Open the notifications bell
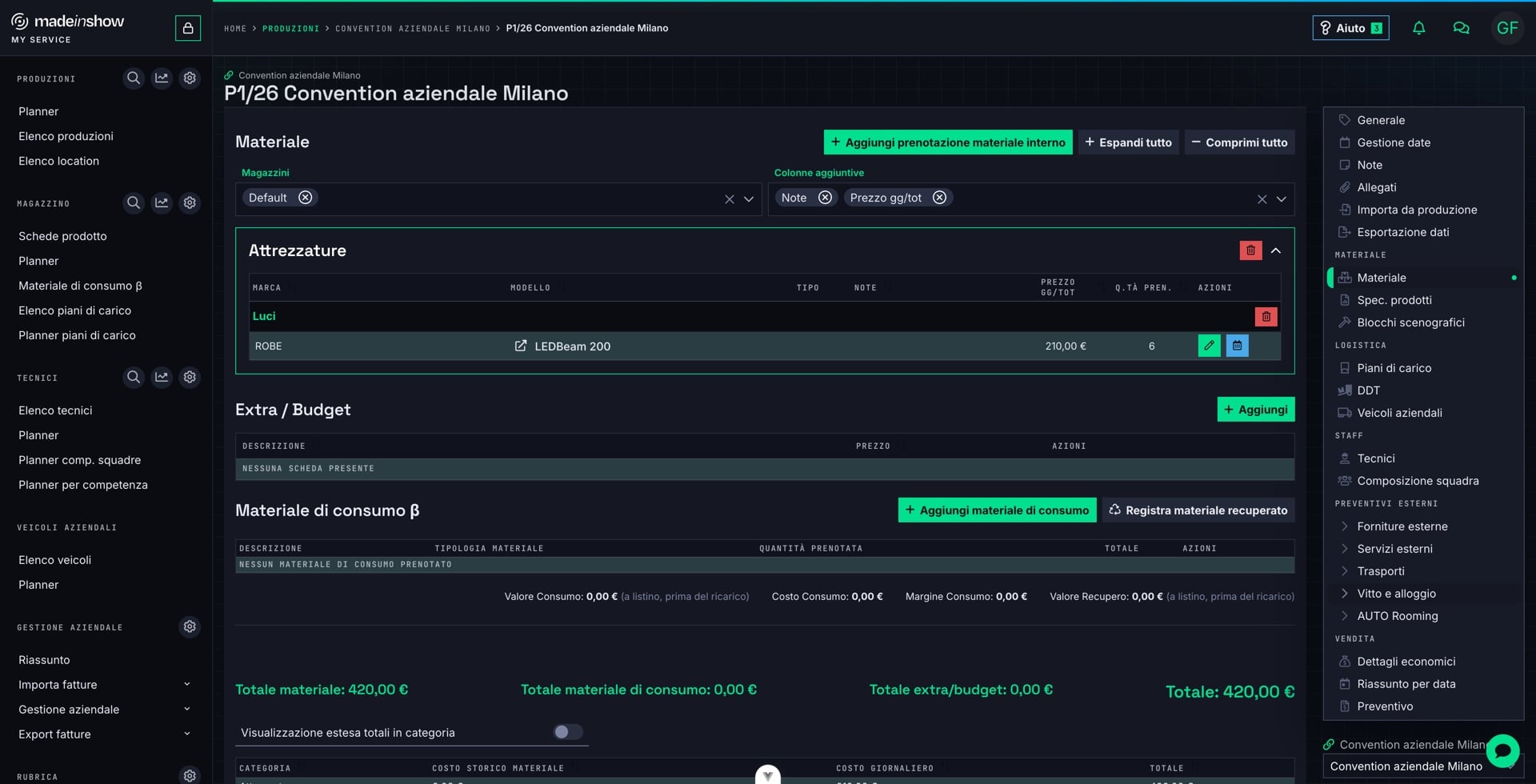This screenshot has height=784, width=1536. 1418,28
